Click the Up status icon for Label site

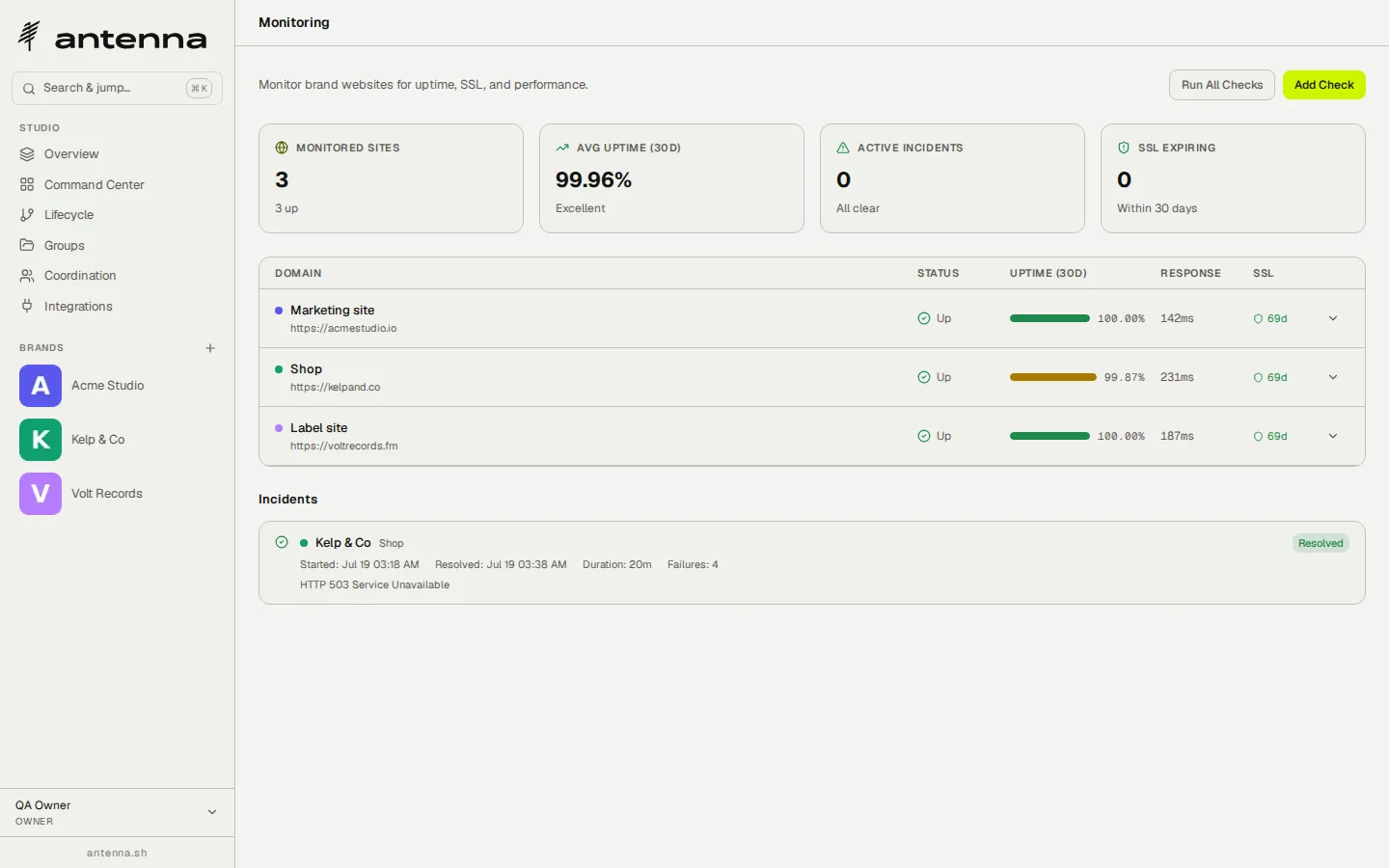(924, 436)
